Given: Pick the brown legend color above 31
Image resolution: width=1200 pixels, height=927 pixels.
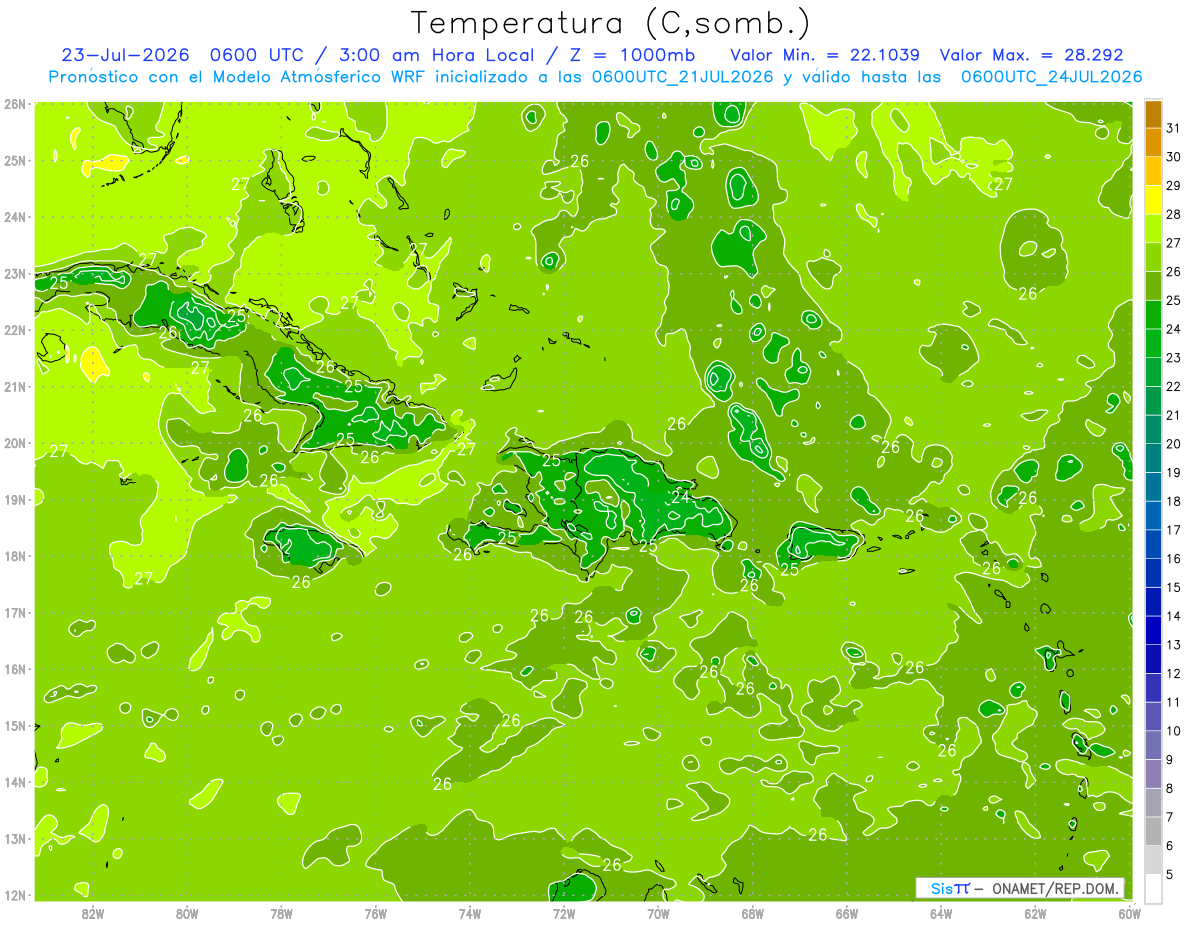Looking at the screenshot, I should pos(1153,114).
